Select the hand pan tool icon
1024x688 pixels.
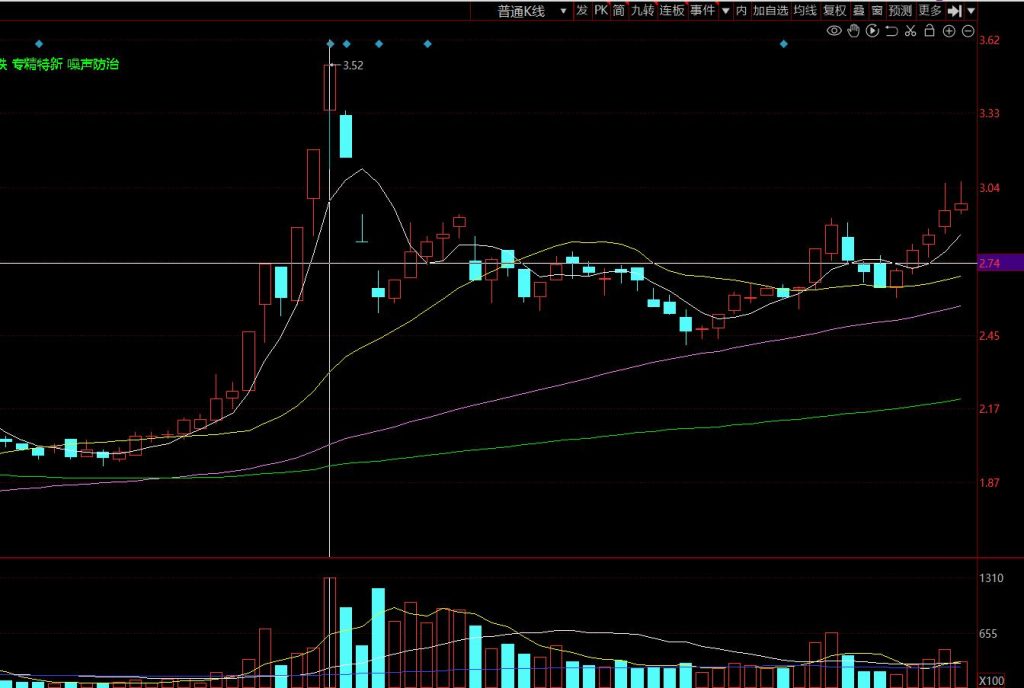[x=853, y=31]
